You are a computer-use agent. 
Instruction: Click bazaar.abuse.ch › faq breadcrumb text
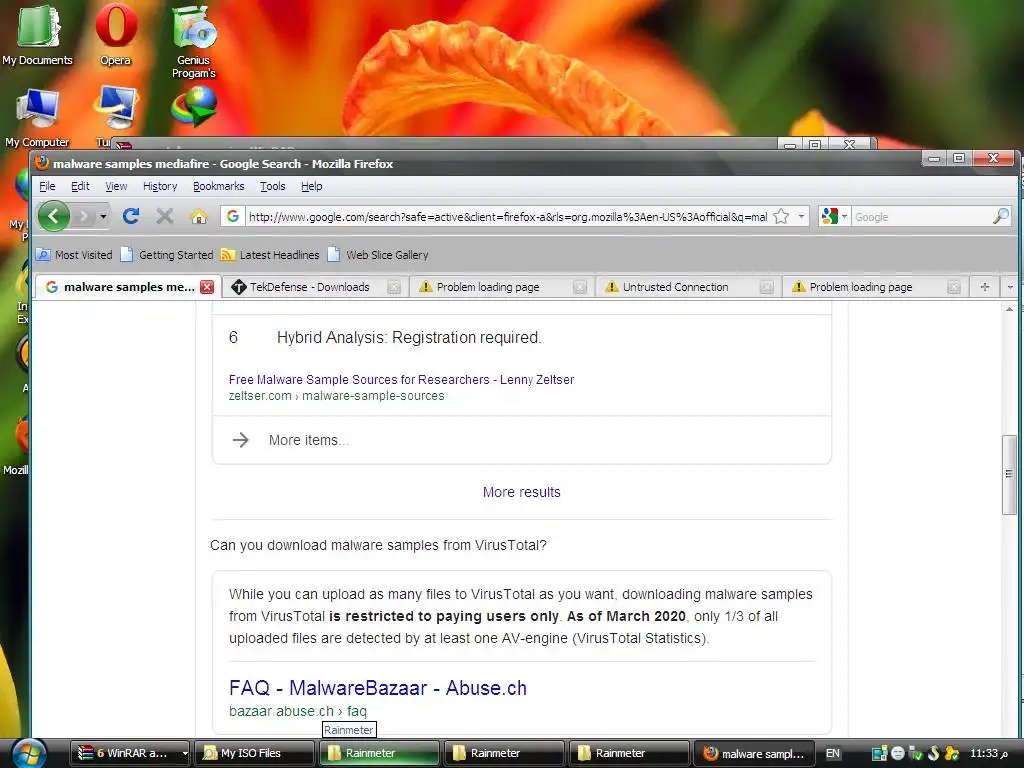(x=298, y=711)
